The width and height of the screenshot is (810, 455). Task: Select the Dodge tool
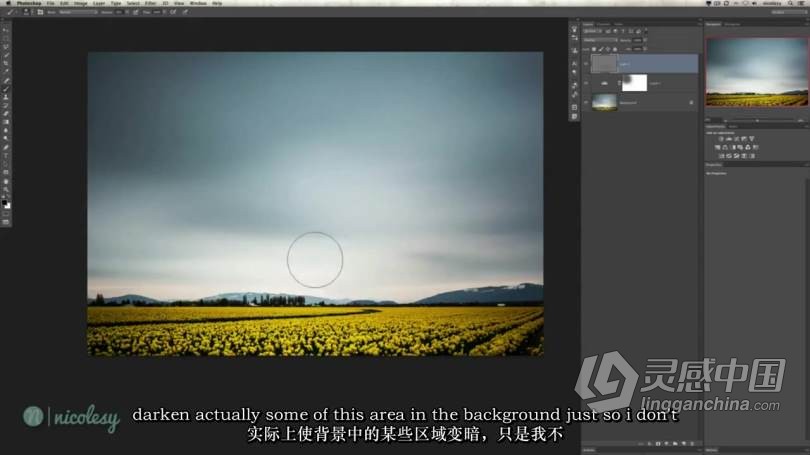[6, 138]
